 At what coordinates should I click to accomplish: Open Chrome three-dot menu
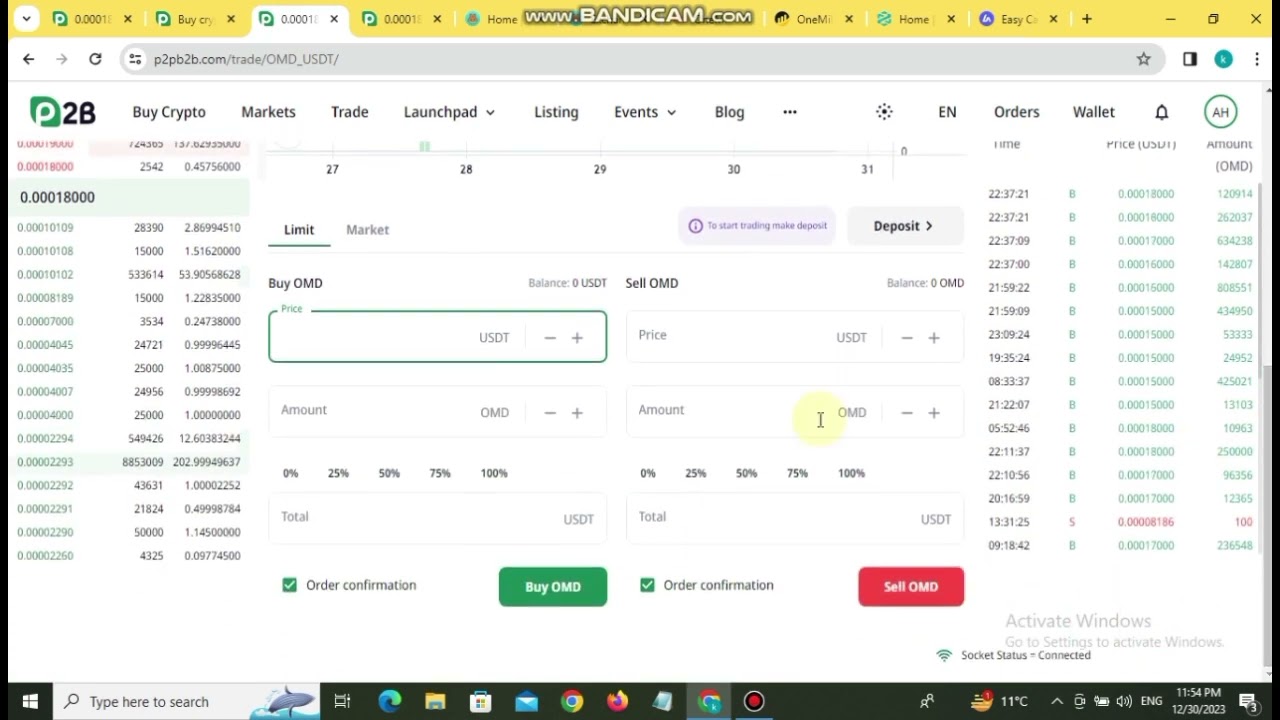tap(1257, 59)
